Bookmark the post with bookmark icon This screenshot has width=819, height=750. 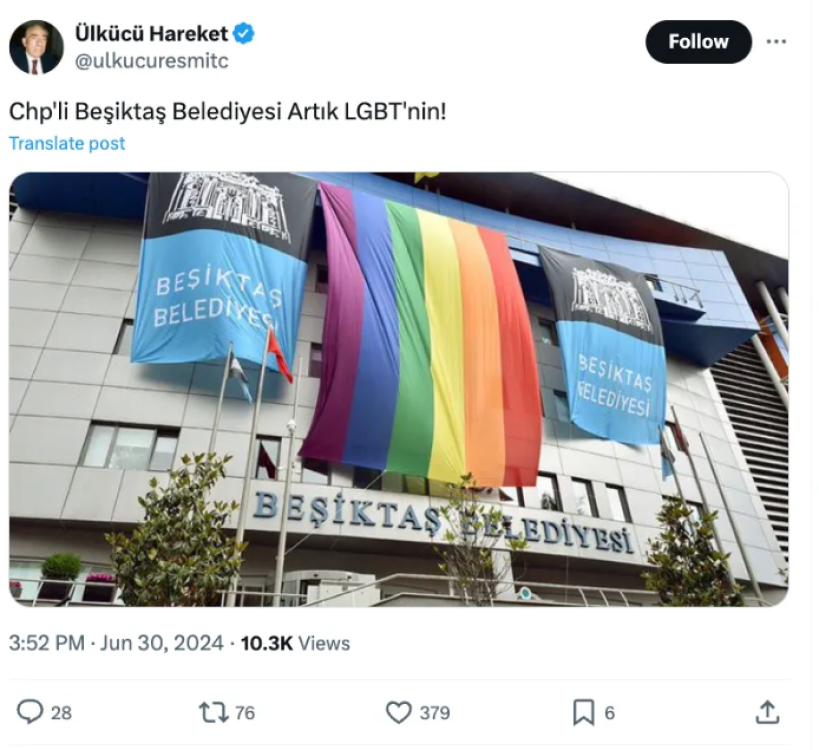[x=583, y=712]
